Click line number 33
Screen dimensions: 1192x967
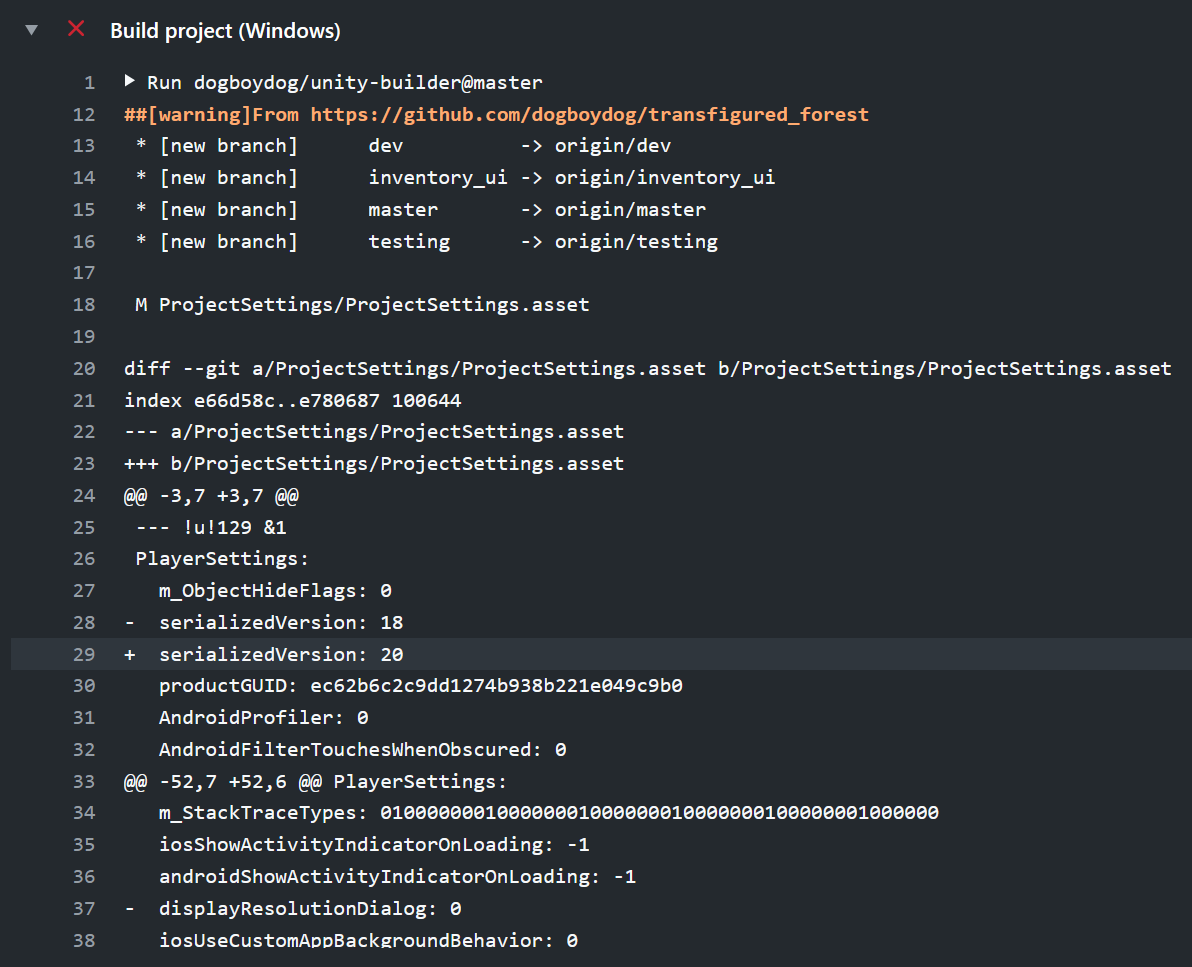click(84, 782)
